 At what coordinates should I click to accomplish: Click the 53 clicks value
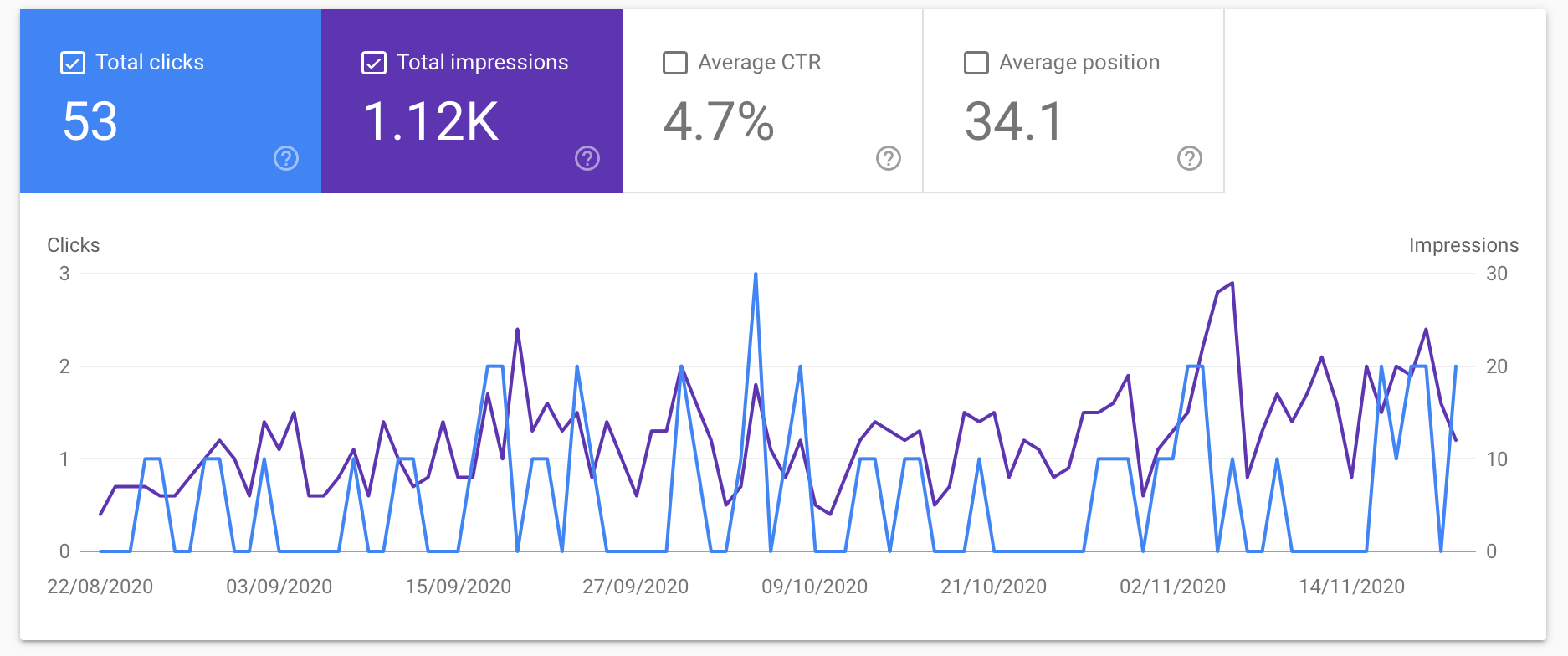(x=90, y=122)
